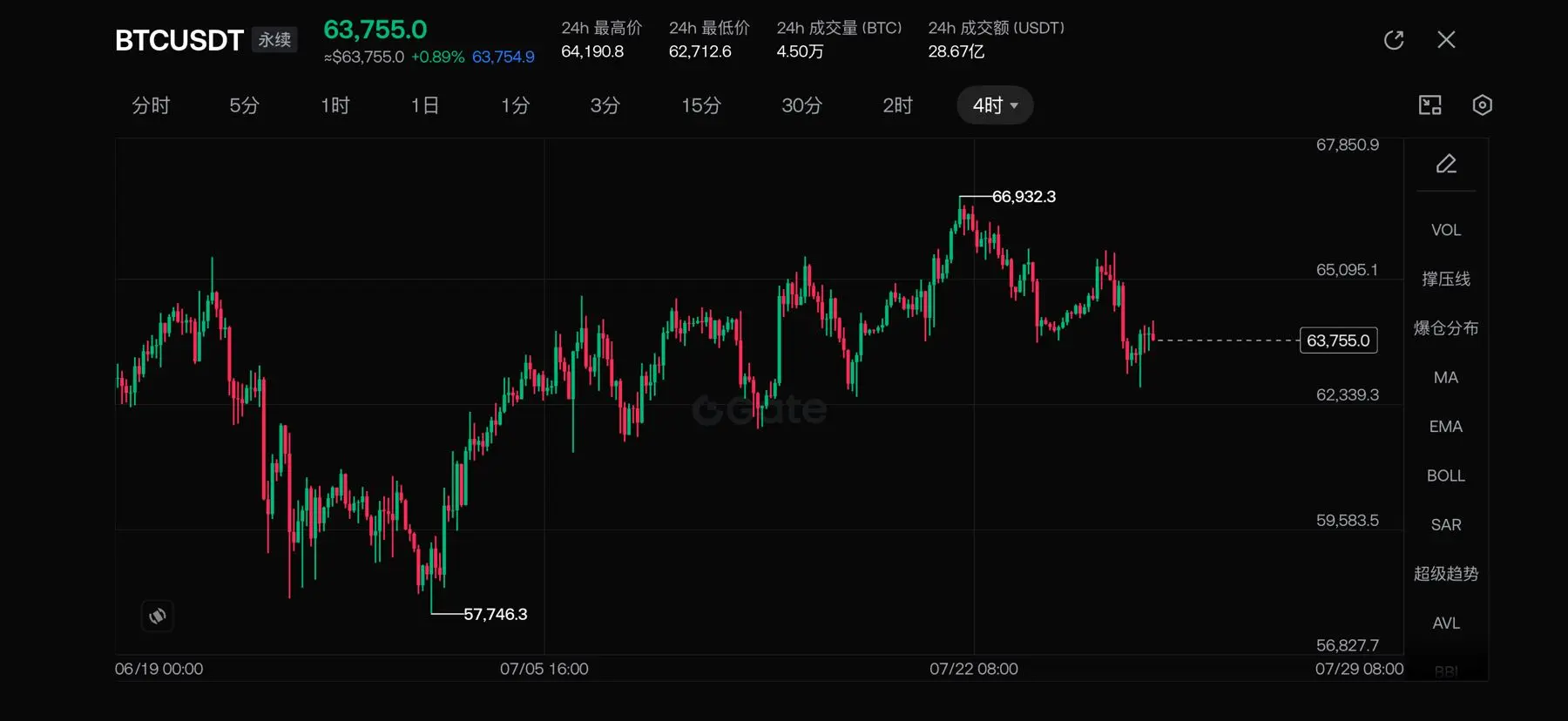The image size is (1568, 721).
Task: Select the 1时 timeframe tab
Action: [x=335, y=105]
